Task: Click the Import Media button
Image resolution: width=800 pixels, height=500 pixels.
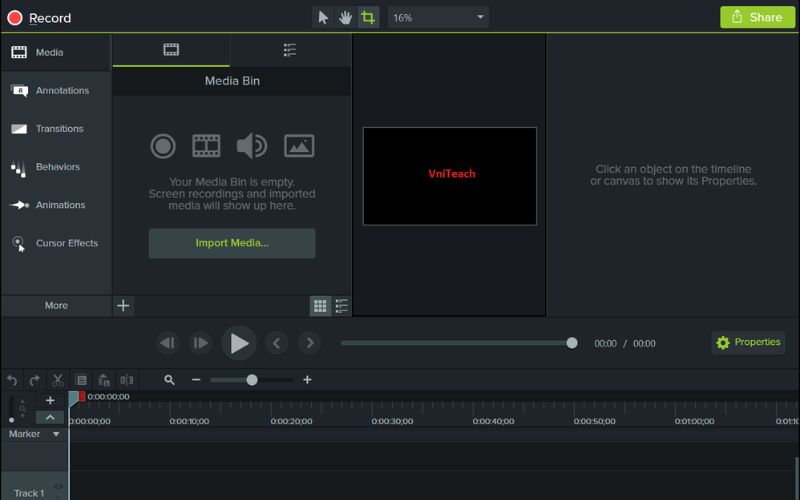Action: 232,243
